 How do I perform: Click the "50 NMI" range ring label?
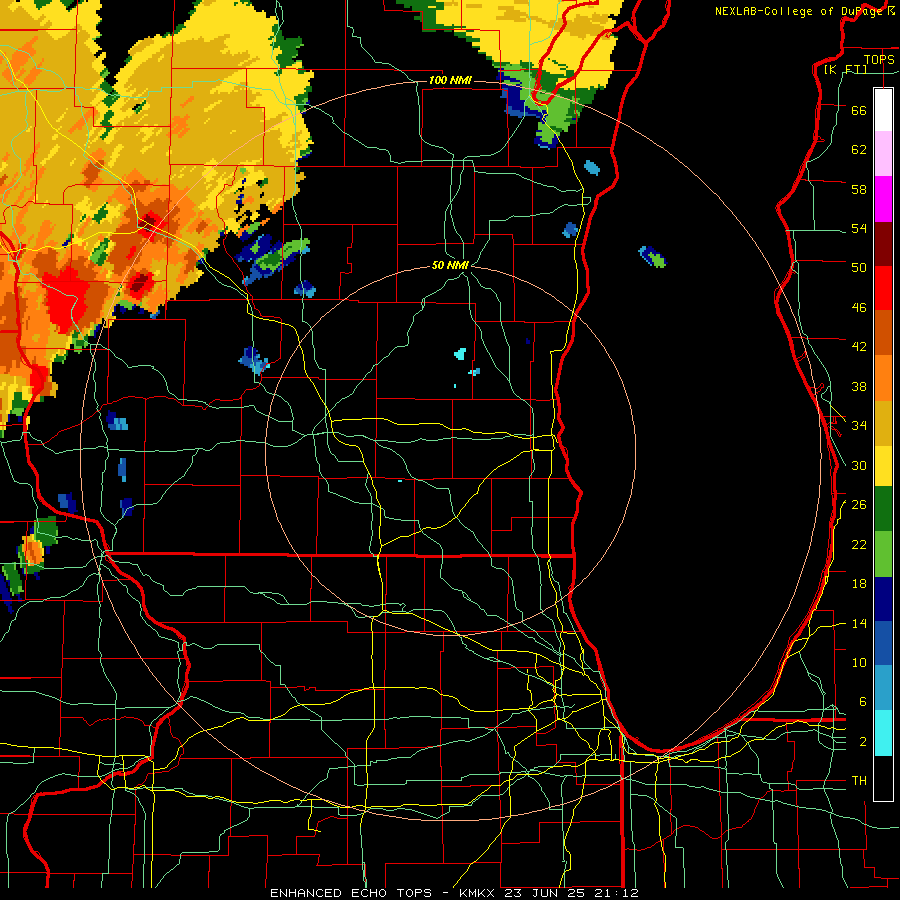pos(450,265)
